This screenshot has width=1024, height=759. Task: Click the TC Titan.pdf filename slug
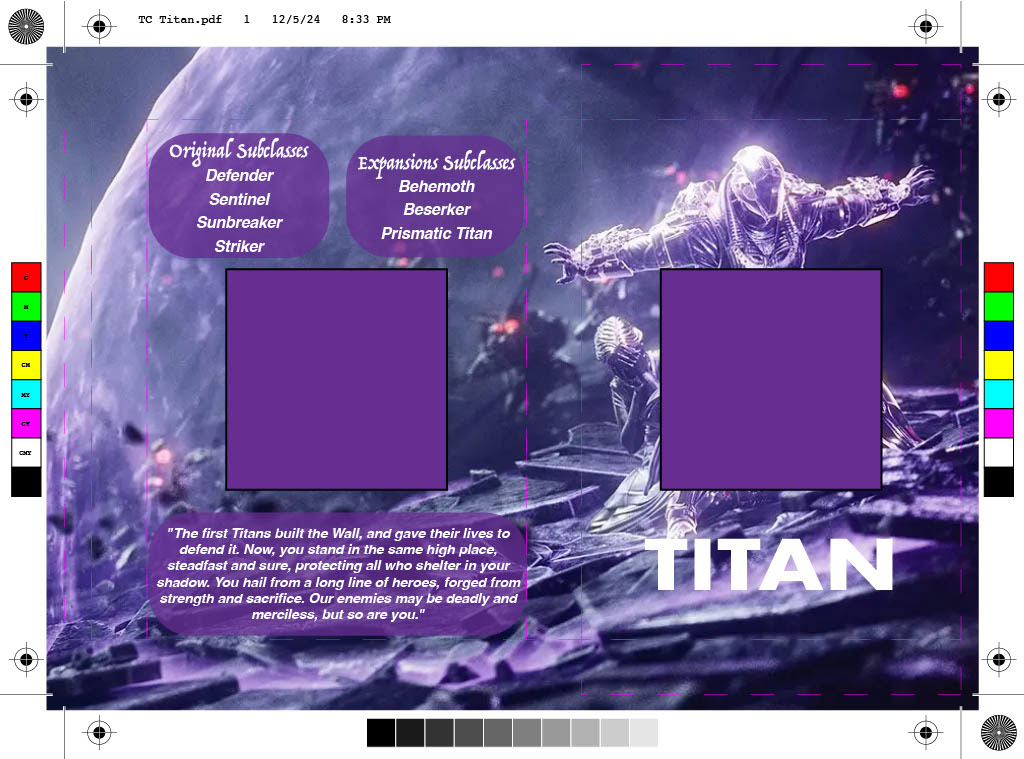pyautogui.click(x=180, y=19)
